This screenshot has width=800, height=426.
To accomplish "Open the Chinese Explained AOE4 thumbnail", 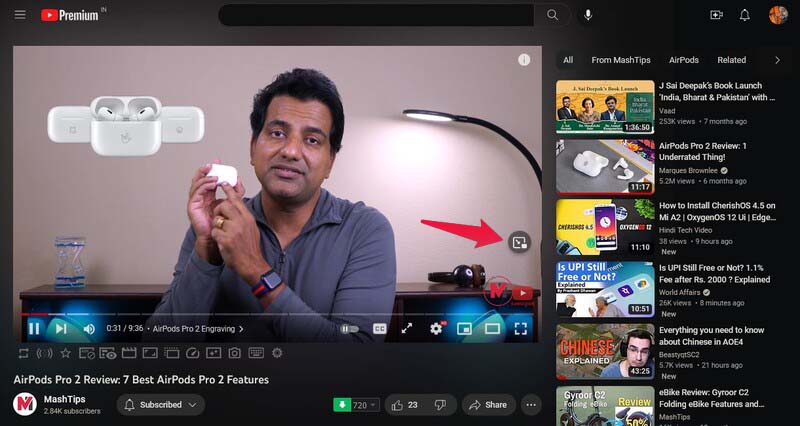I will pyautogui.click(x=605, y=351).
